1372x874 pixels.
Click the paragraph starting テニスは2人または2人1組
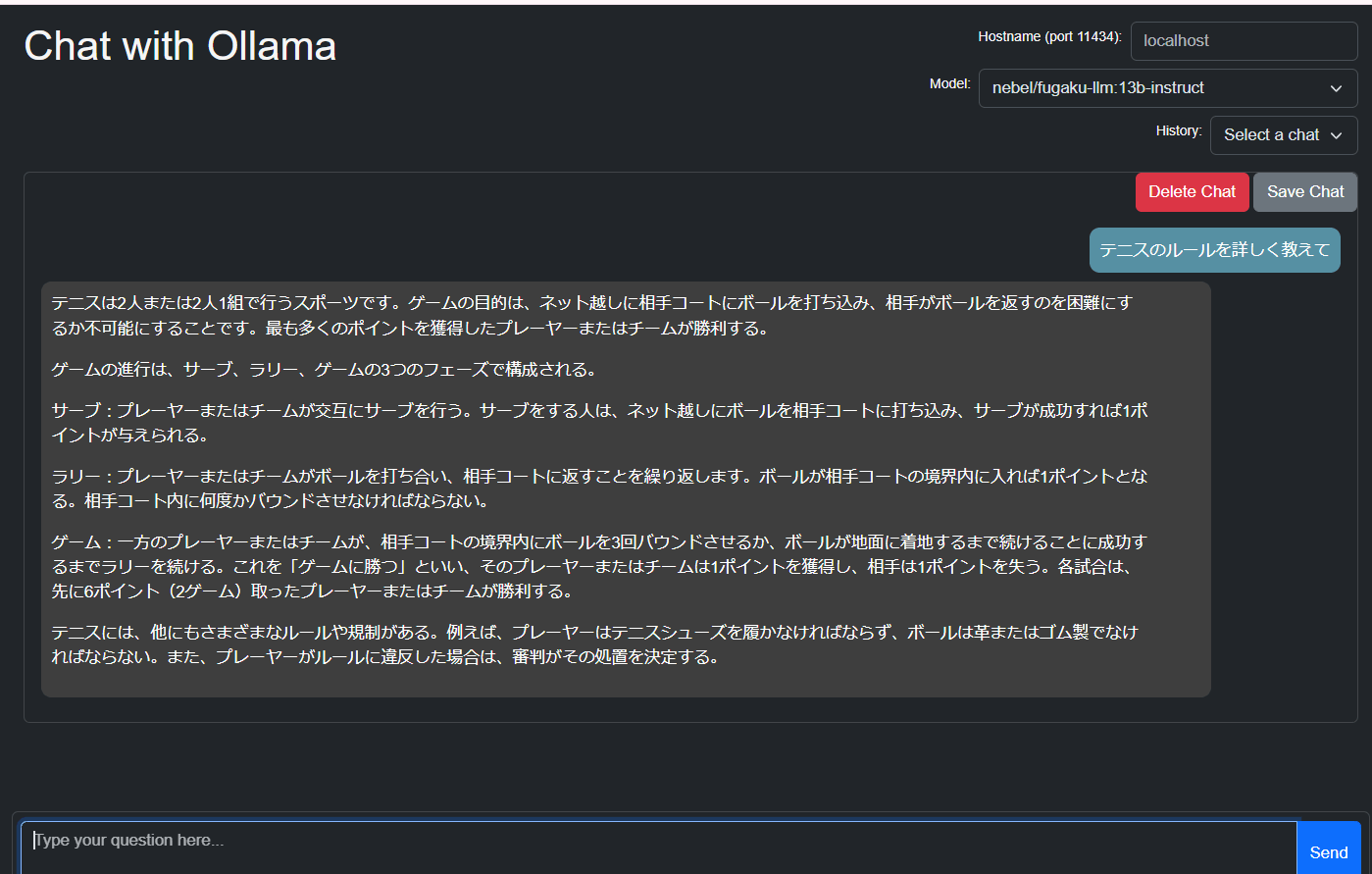(592, 316)
